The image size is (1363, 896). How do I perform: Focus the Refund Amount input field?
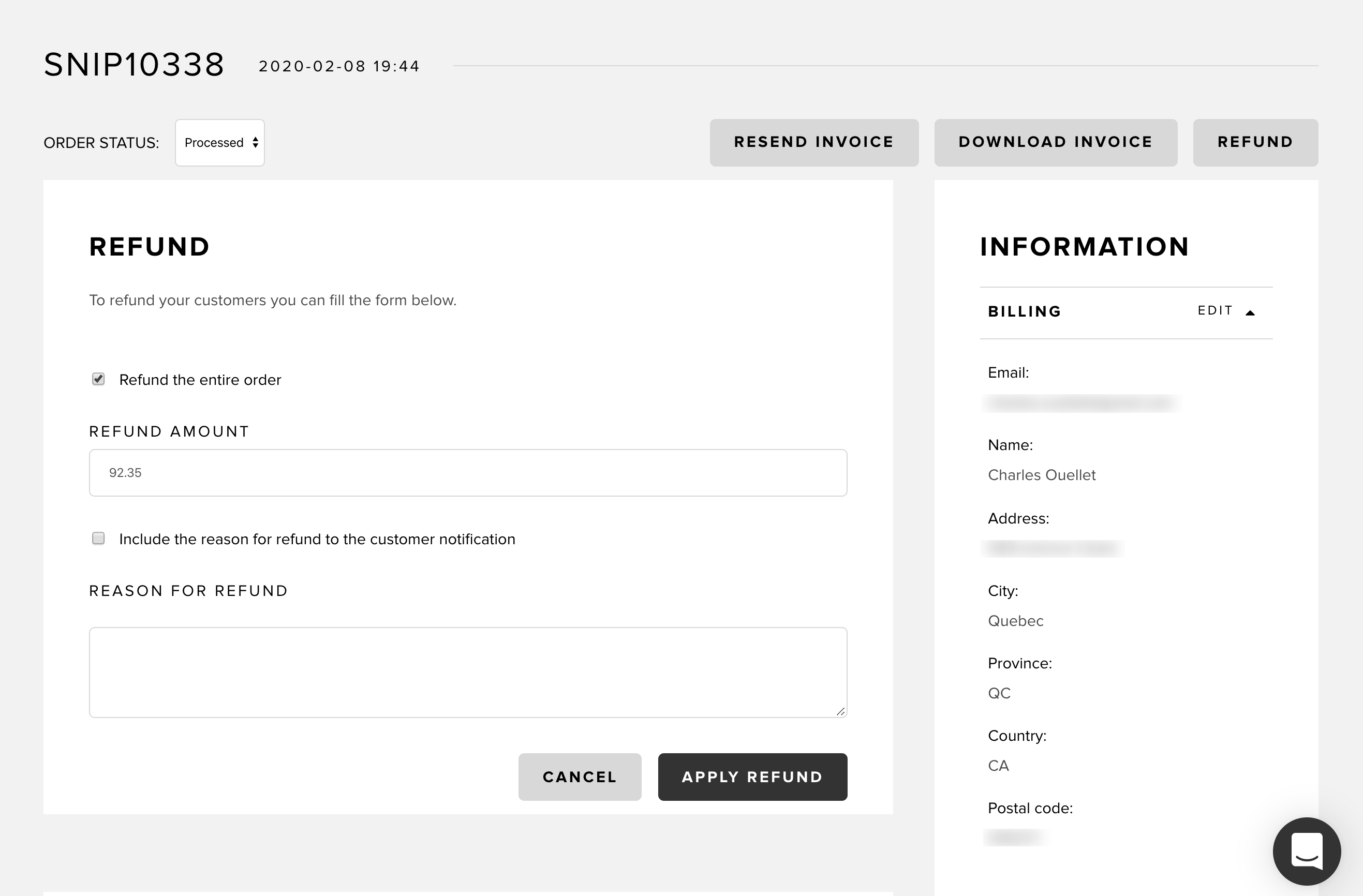(468, 473)
